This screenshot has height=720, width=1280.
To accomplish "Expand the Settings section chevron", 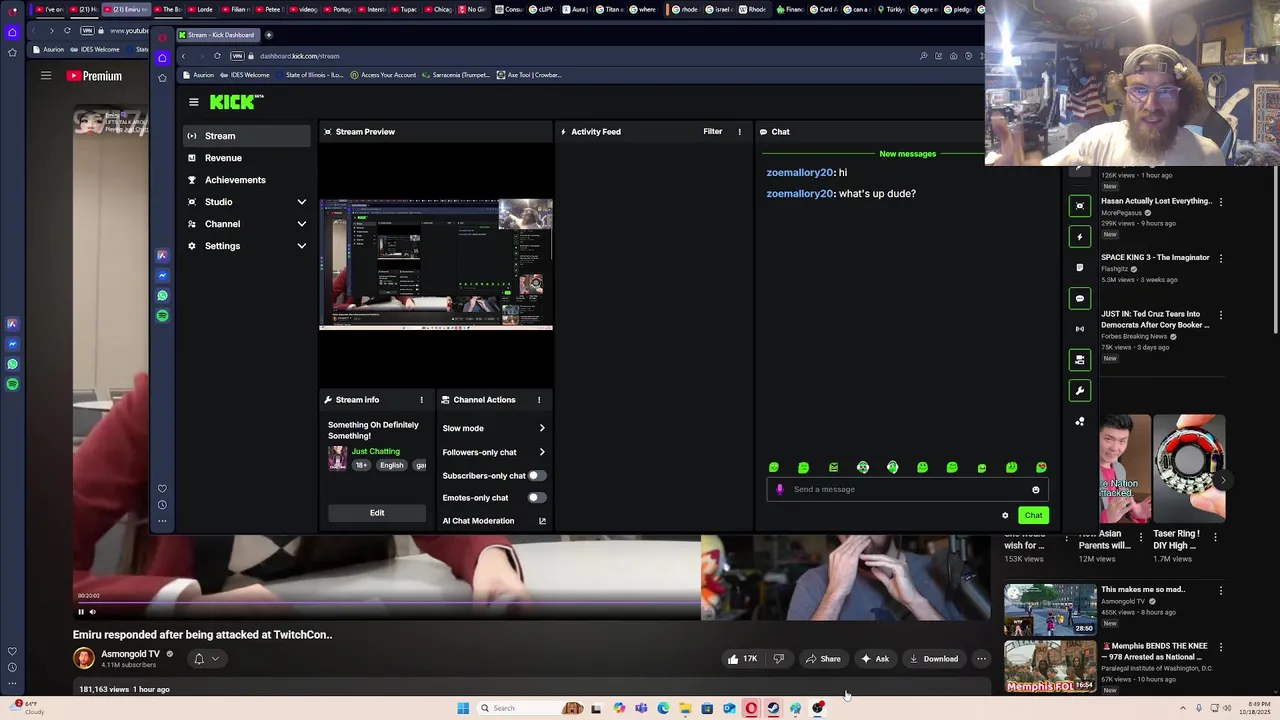I will coord(301,246).
